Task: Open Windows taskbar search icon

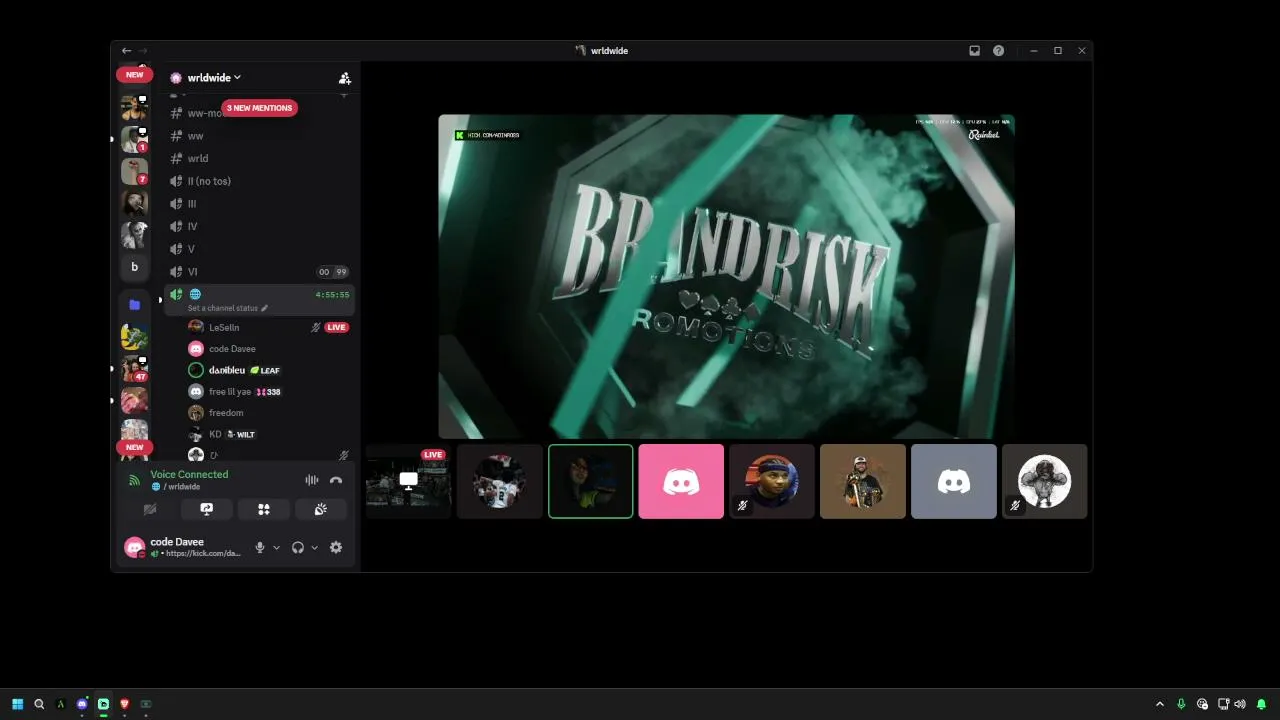Action: tap(39, 704)
